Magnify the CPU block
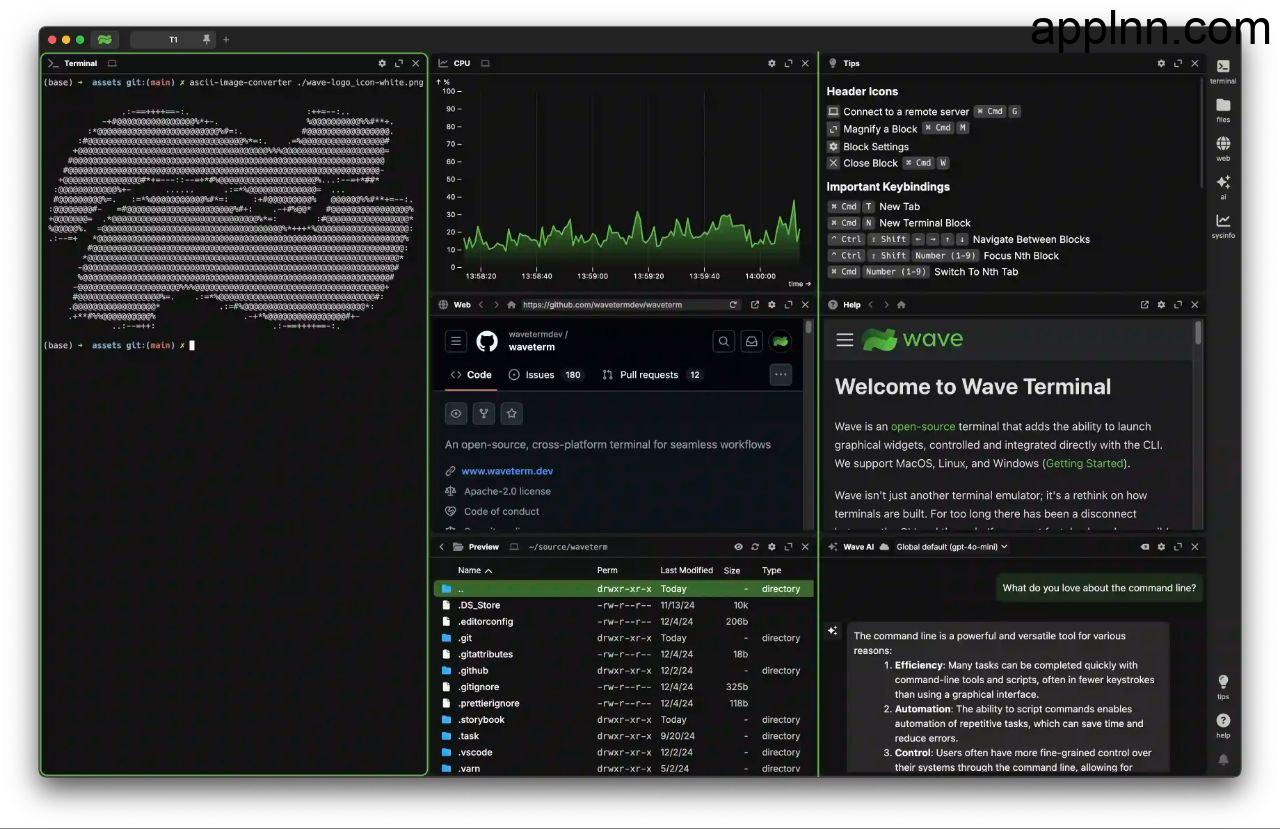 pos(789,63)
